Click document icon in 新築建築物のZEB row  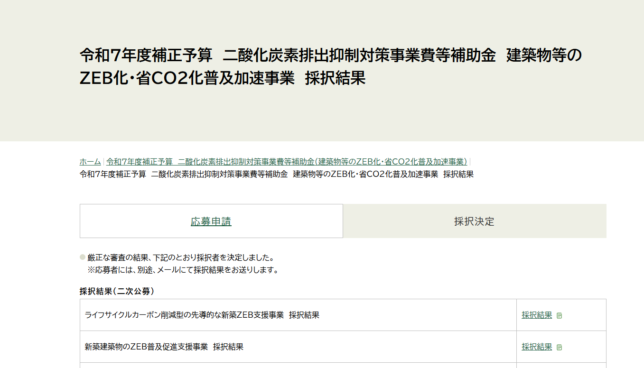tap(559, 347)
